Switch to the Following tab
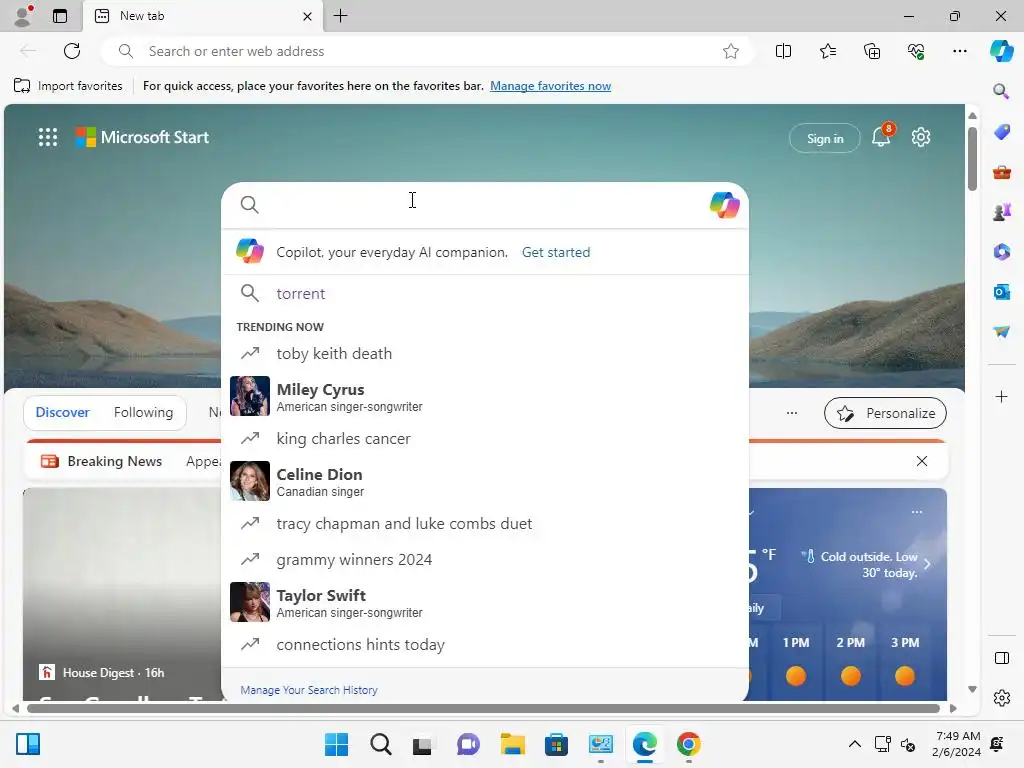 coord(143,412)
